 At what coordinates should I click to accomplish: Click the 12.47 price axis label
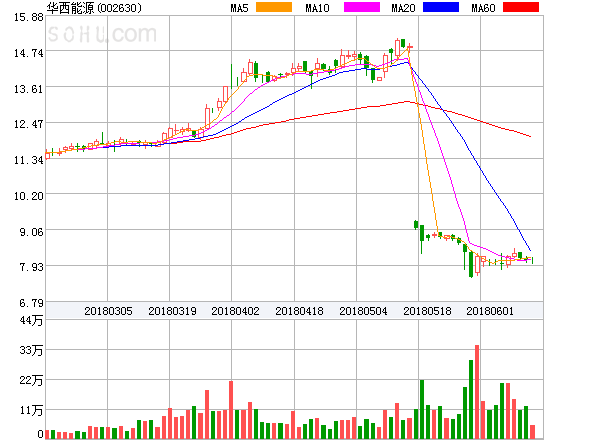click(29, 124)
